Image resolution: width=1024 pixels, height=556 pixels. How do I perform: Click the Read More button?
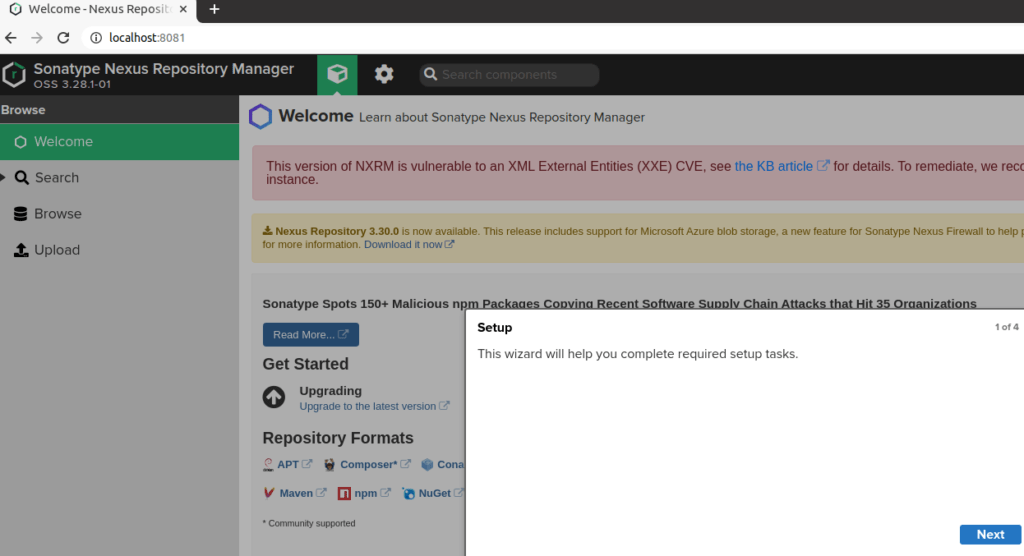pyautogui.click(x=311, y=335)
